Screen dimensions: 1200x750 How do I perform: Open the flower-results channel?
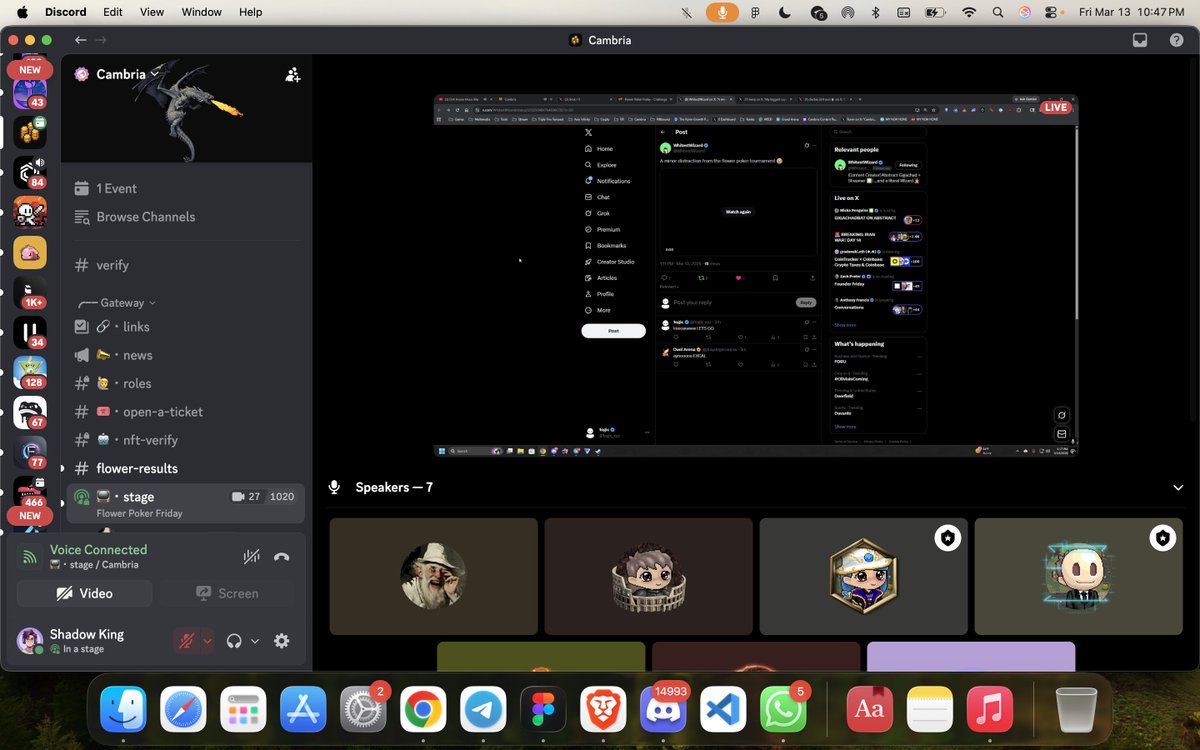[186, 468]
